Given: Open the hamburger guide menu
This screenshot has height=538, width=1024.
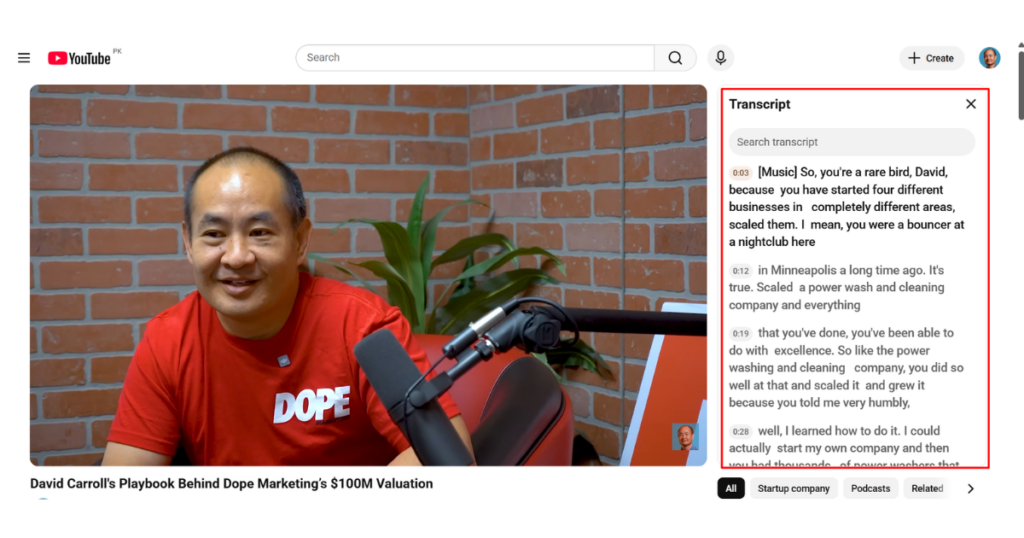Looking at the screenshot, I should coord(24,58).
